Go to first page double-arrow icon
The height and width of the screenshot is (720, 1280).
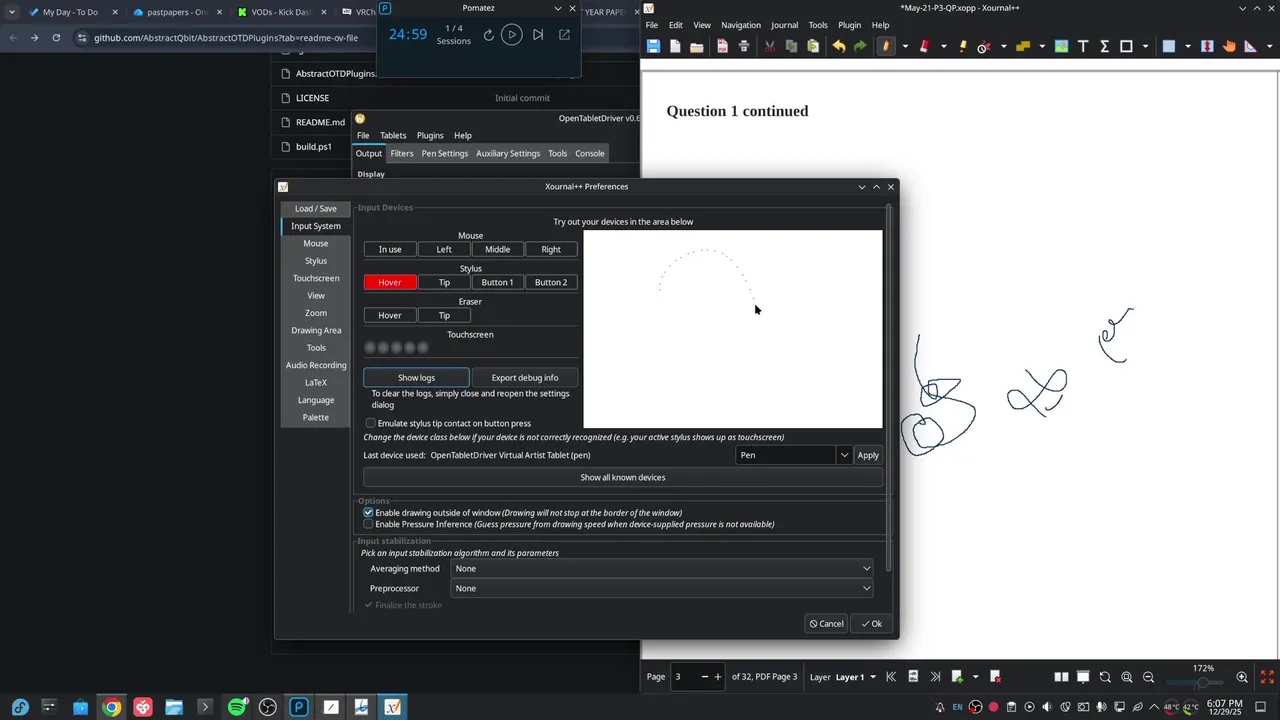tap(891, 677)
